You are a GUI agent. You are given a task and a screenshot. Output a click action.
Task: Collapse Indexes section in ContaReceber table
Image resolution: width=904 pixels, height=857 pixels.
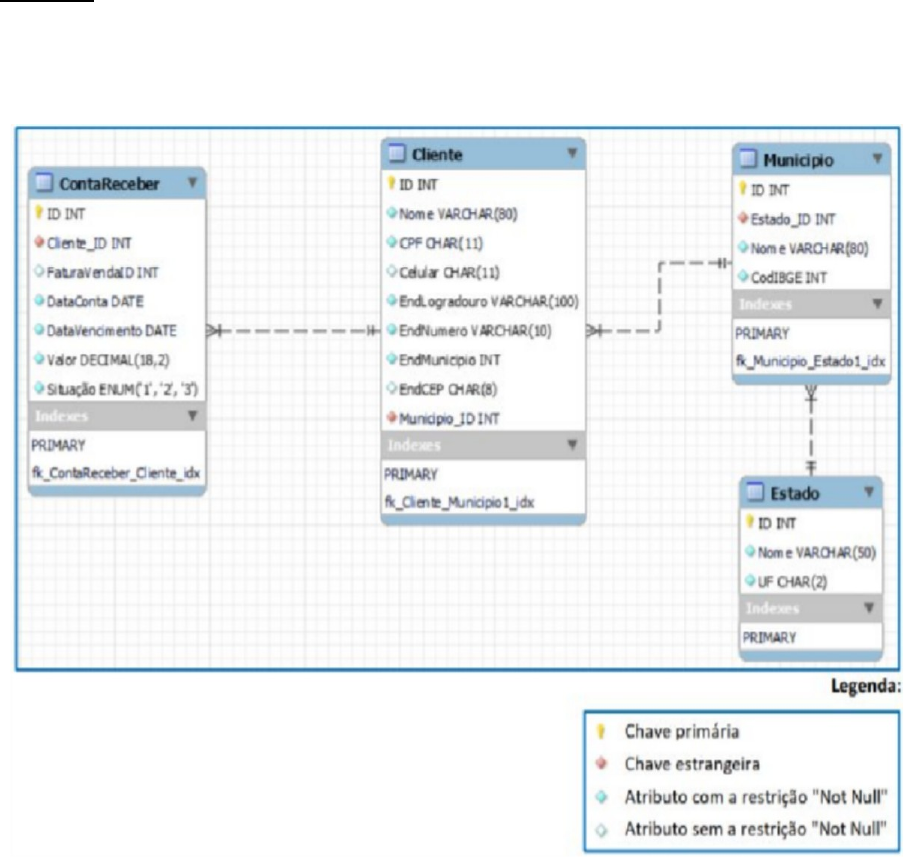click(x=192, y=415)
